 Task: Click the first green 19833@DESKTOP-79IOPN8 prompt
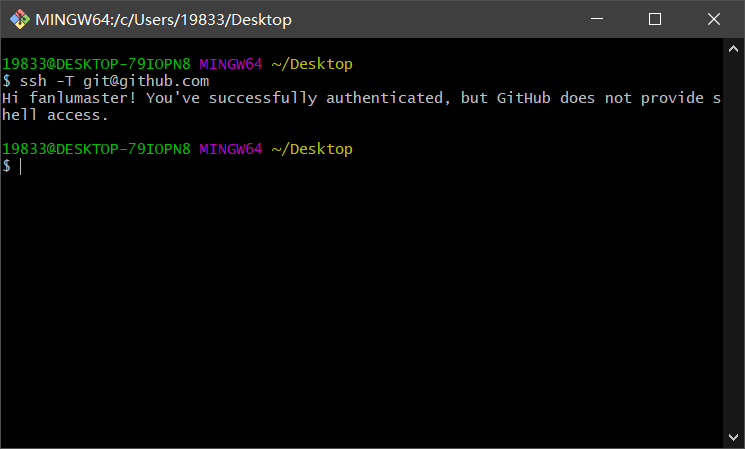tap(96, 64)
